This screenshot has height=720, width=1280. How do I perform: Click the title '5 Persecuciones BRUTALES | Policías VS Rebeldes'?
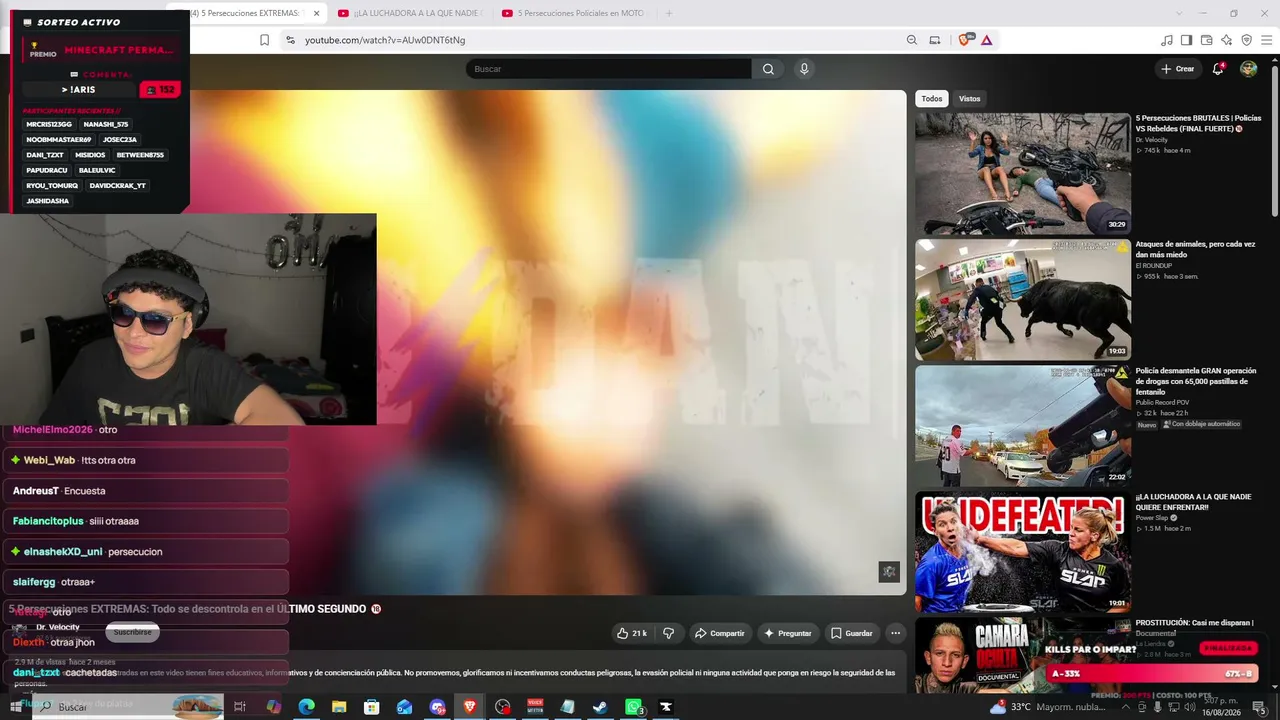(x=1198, y=123)
